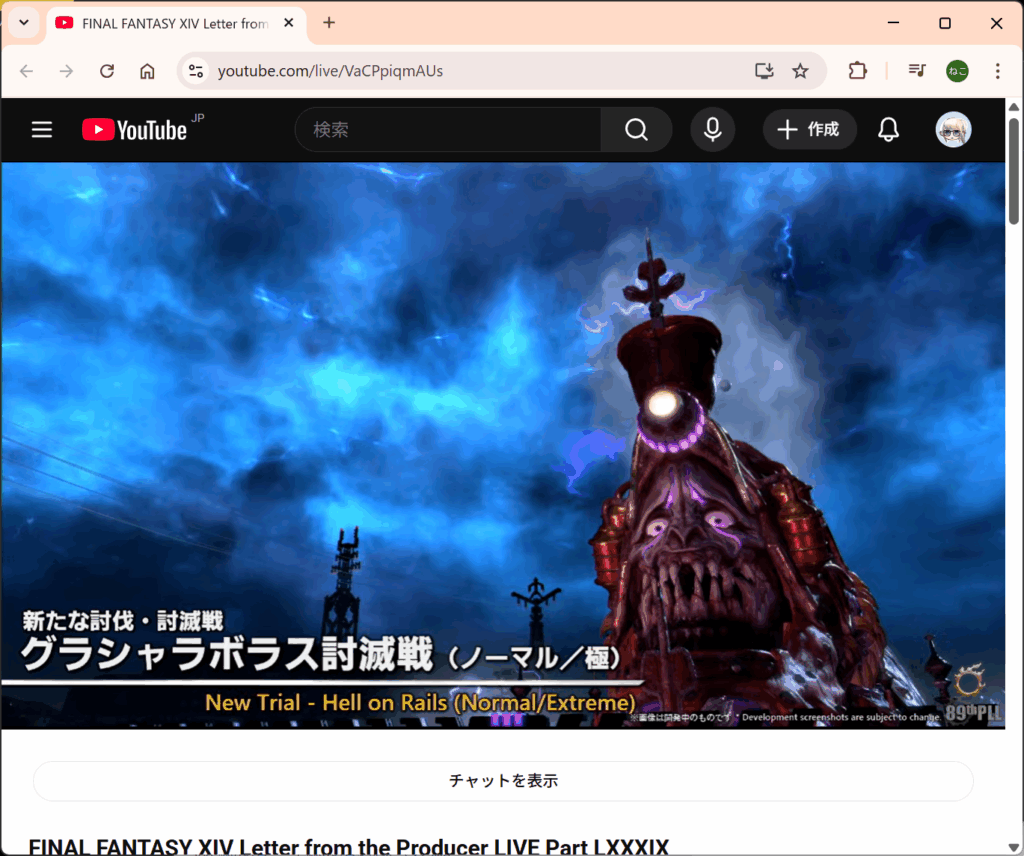This screenshot has height=856, width=1024.
Task: Open the browser extensions puzzle icon
Action: (857, 71)
